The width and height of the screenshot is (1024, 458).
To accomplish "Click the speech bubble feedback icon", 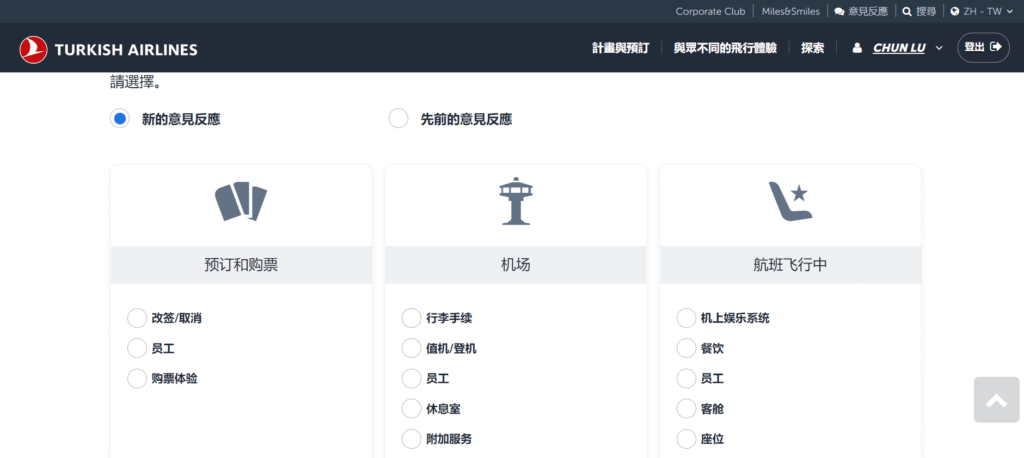I will 839,12.
